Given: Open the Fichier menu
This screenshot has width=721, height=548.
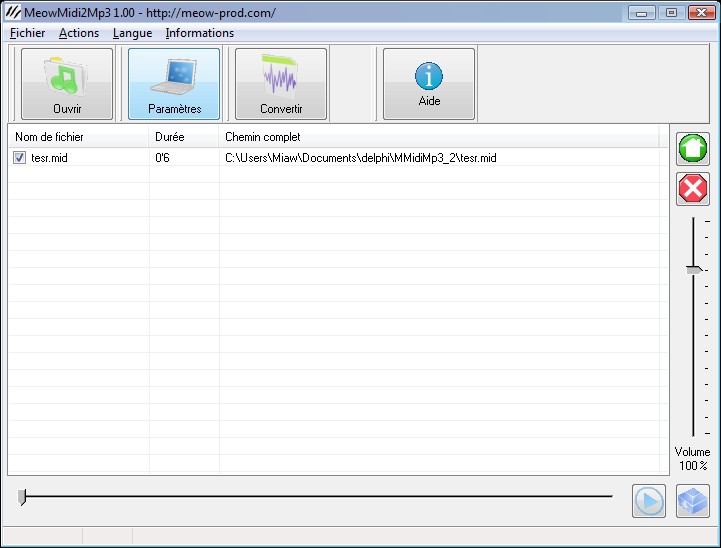Looking at the screenshot, I should [x=28, y=33].
